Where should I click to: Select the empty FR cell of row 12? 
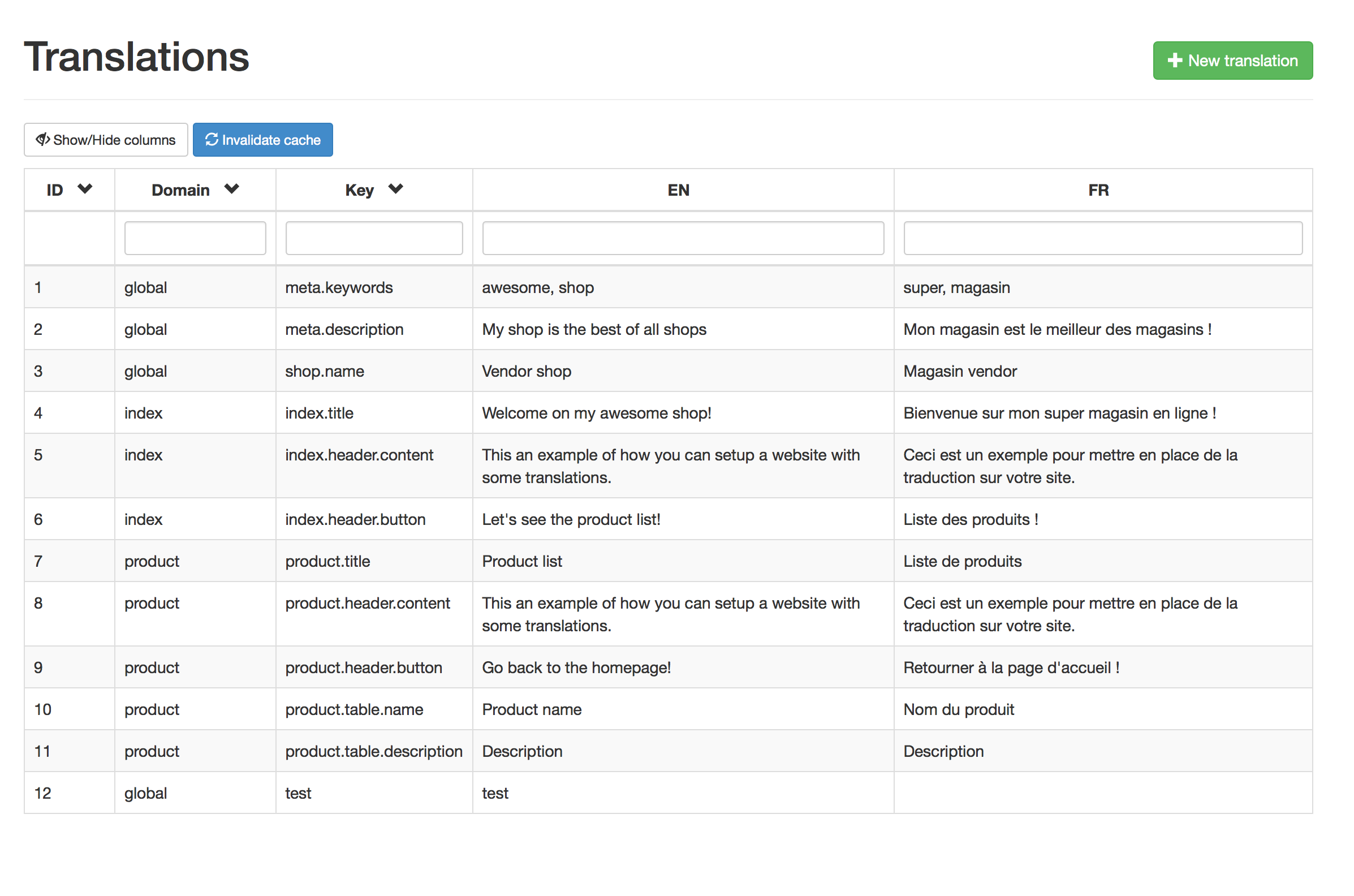pyautogui.click(x=1103, y=793)
